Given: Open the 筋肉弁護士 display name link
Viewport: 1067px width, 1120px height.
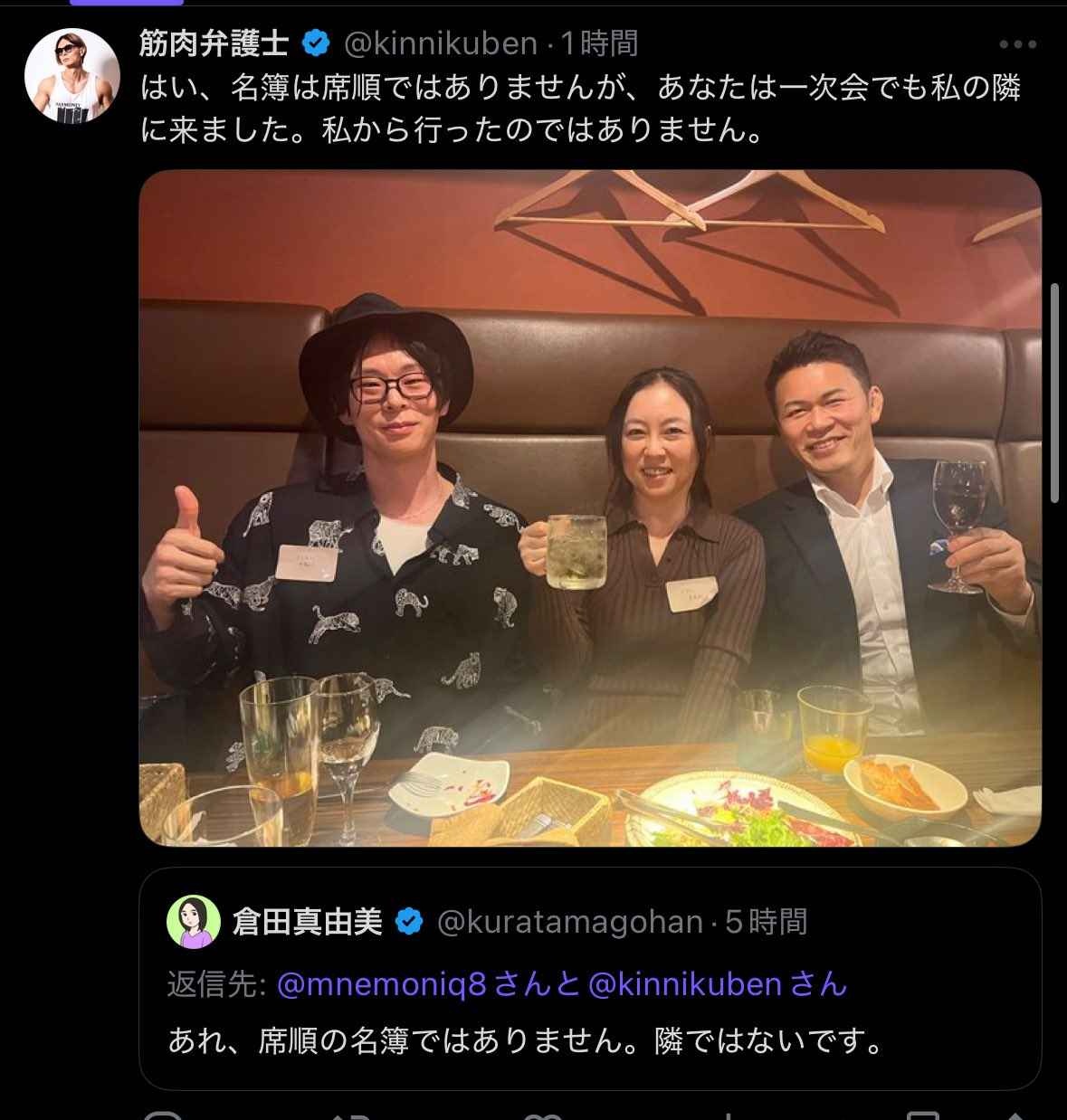Looking at the screenshot, I should pos(215,43).
